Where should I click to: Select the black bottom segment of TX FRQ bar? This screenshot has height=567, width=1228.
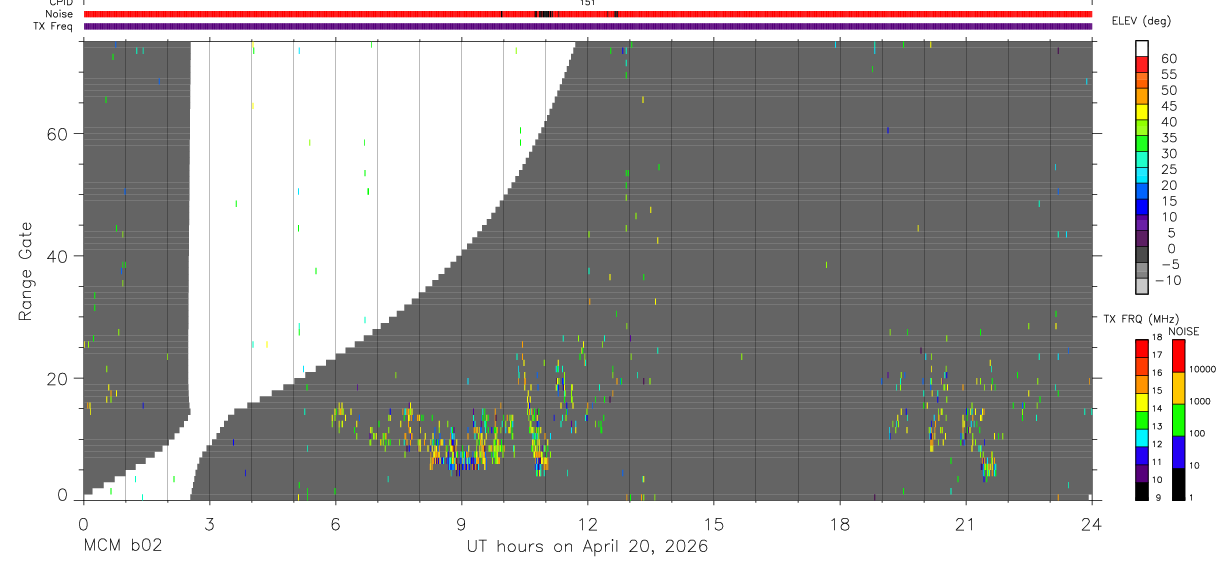[x=1142, y=491]
